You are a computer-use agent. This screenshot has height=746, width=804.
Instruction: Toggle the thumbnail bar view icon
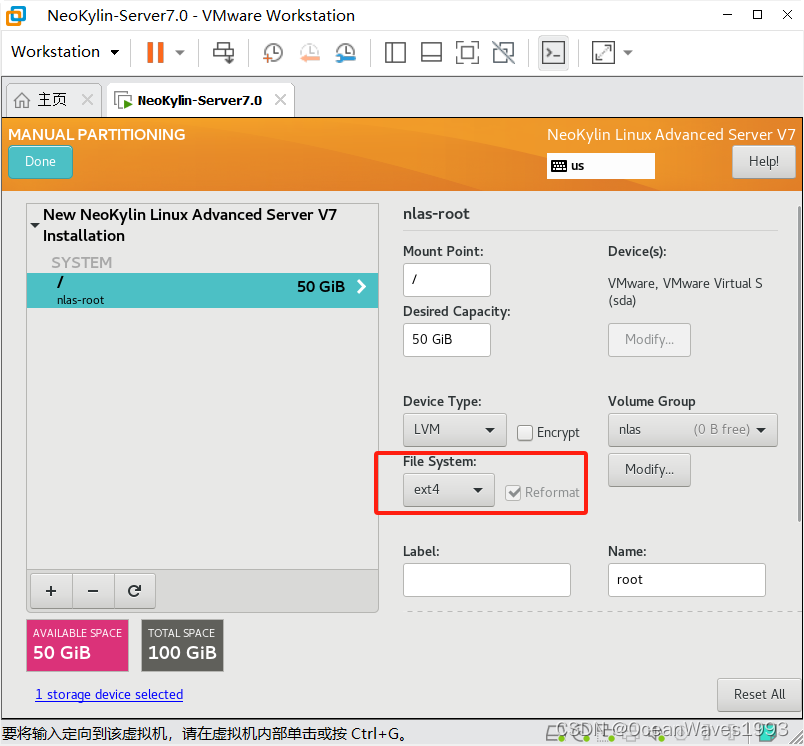point(431,52)
